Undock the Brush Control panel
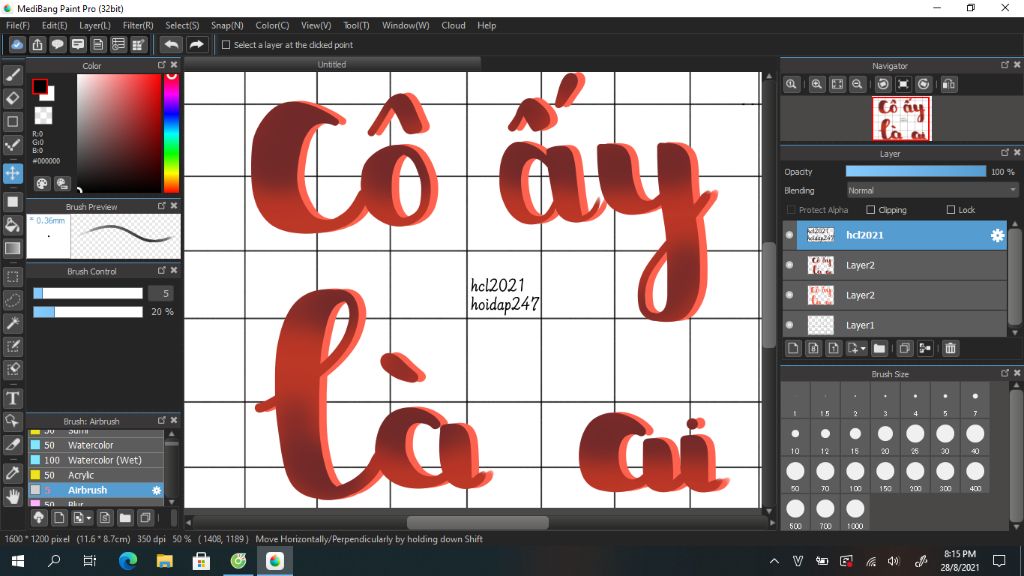The width and height of the screenshot is (1024, 576). (x=161, y=270)
